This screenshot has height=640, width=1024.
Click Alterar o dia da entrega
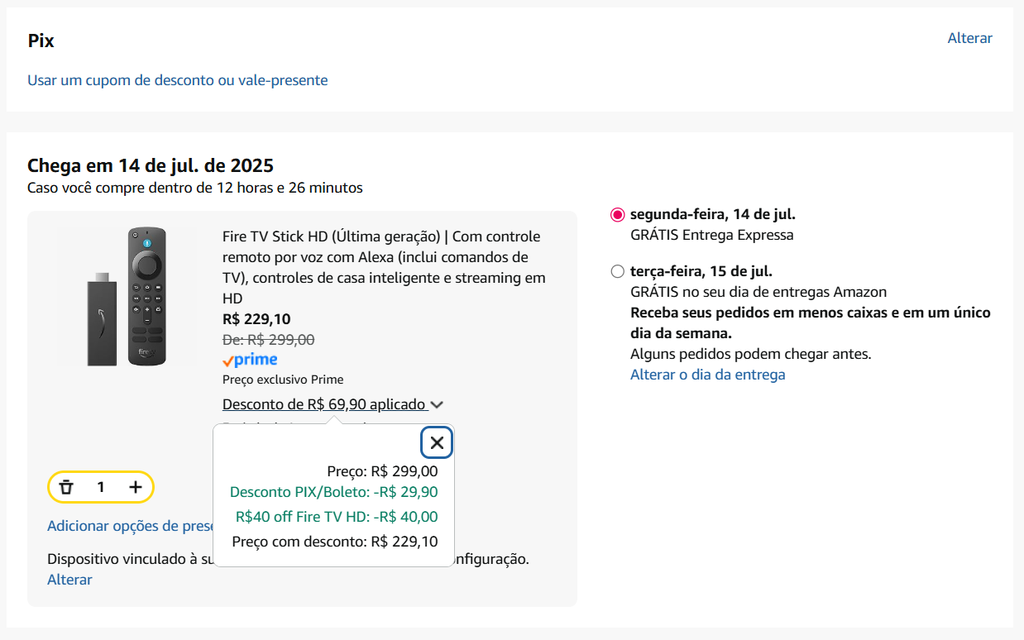click(707, 375)
